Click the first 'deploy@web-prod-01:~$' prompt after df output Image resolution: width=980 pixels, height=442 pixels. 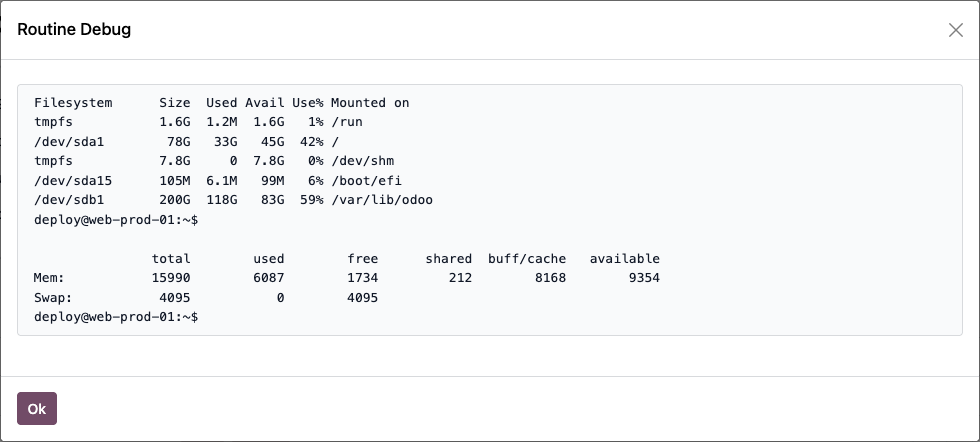pos(116,219)
